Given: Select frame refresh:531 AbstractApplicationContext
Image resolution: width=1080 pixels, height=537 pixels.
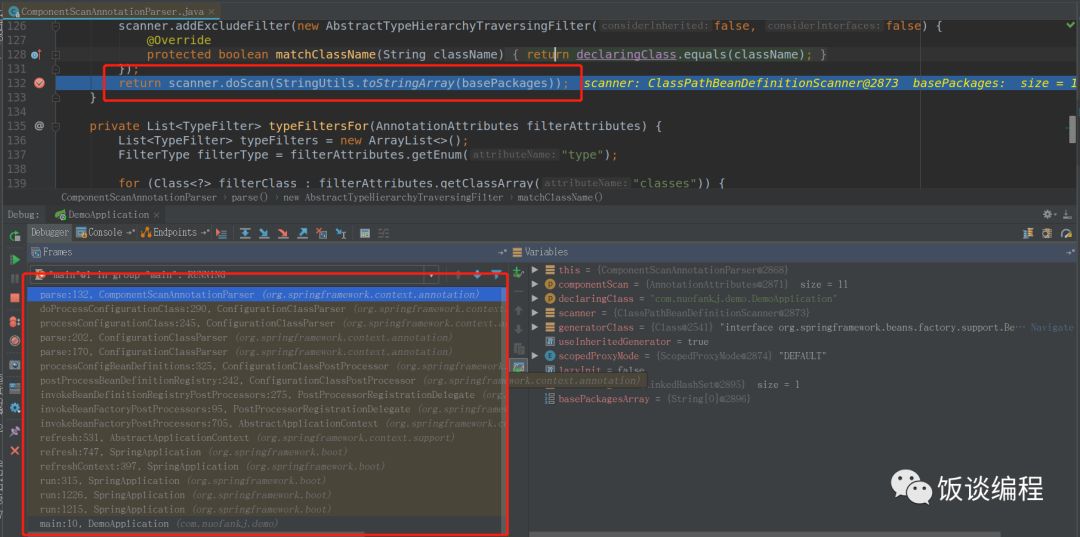Looking at the screenshot, I should pyautogui.click(x=267, y=438).
